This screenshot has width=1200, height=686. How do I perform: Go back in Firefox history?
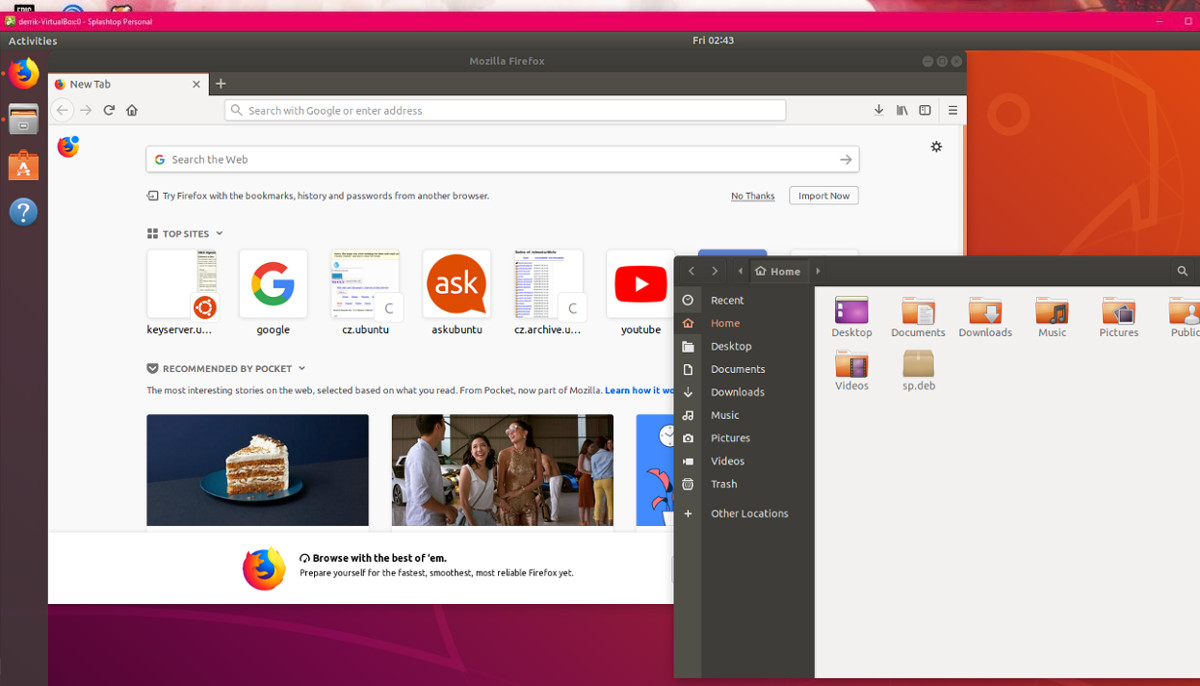coord(63,111)
